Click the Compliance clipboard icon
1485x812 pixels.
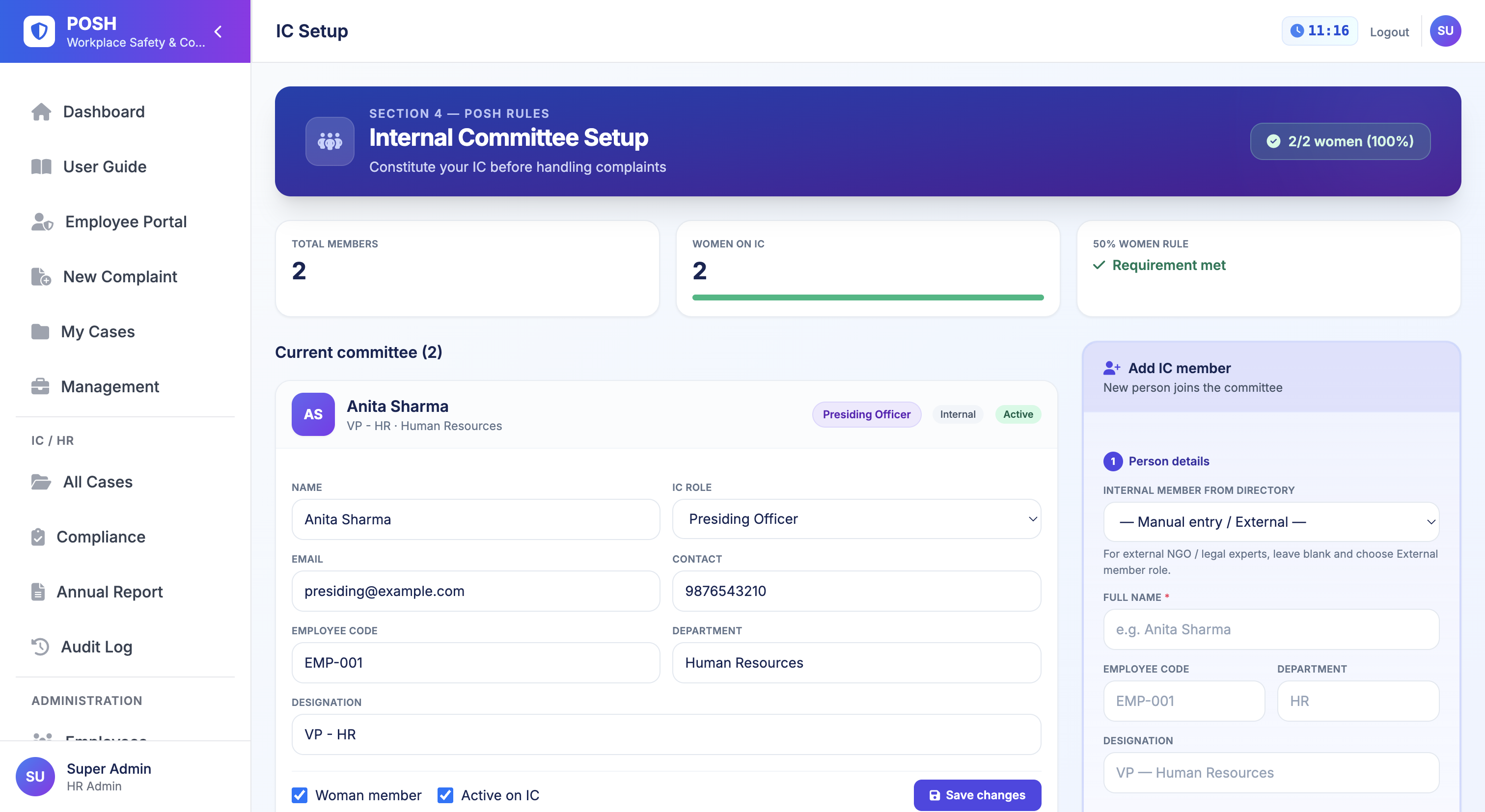click(x=38, y=537)
